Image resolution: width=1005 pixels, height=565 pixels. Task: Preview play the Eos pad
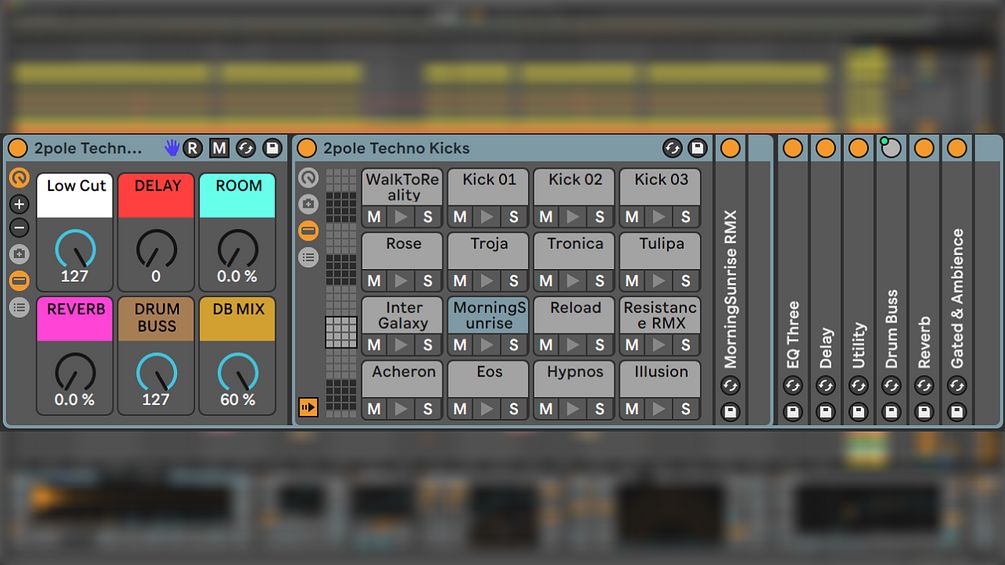pyautogui.click(x=487, y=409)
